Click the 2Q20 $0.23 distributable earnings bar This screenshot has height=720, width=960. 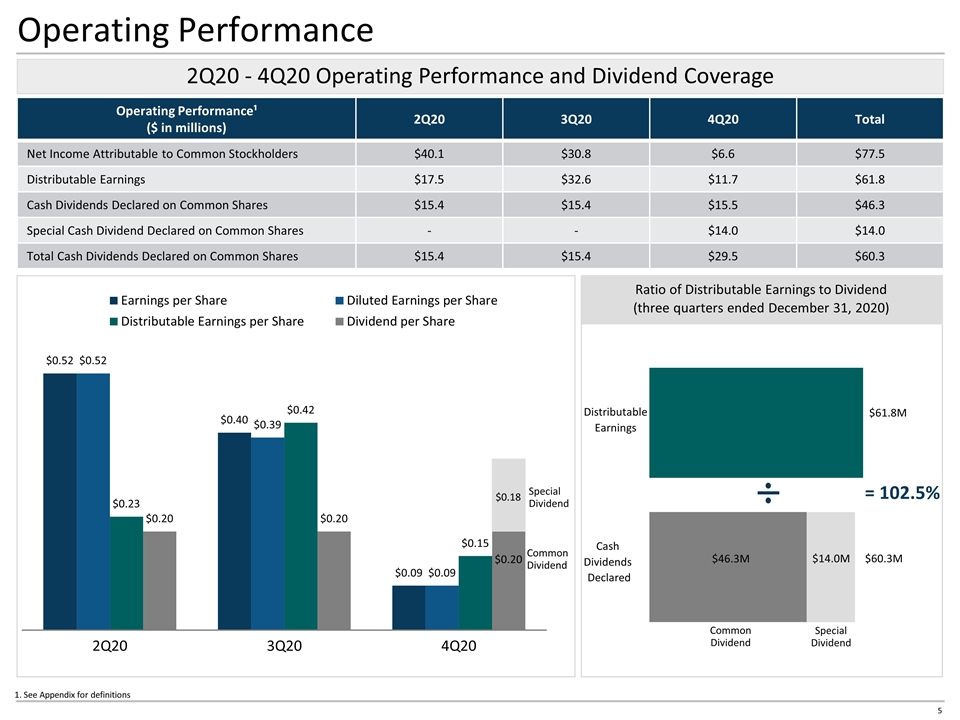(x=126, y=573)
